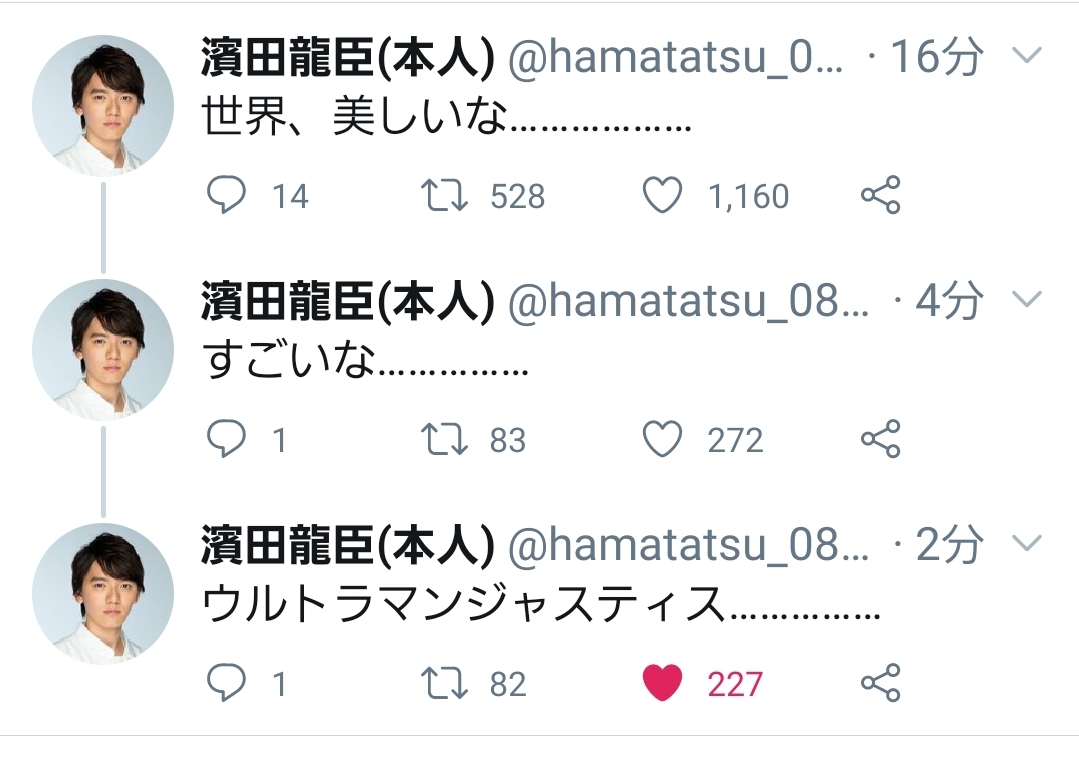Share the すごいな tweet
The height and width of the screenshot is (763, 1079).
(881, 439)
